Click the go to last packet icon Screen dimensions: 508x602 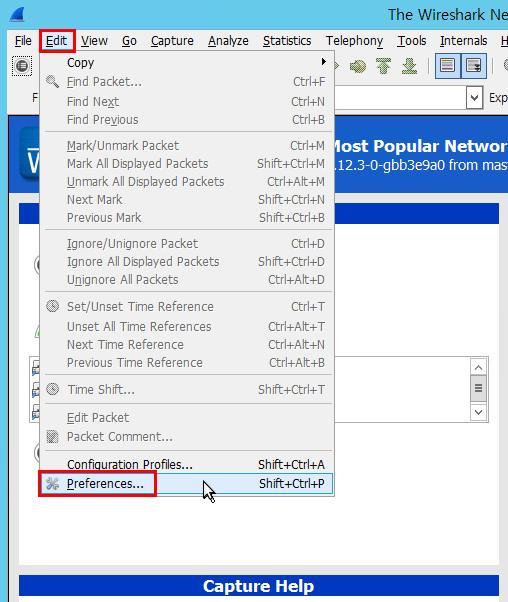point(409,66)
